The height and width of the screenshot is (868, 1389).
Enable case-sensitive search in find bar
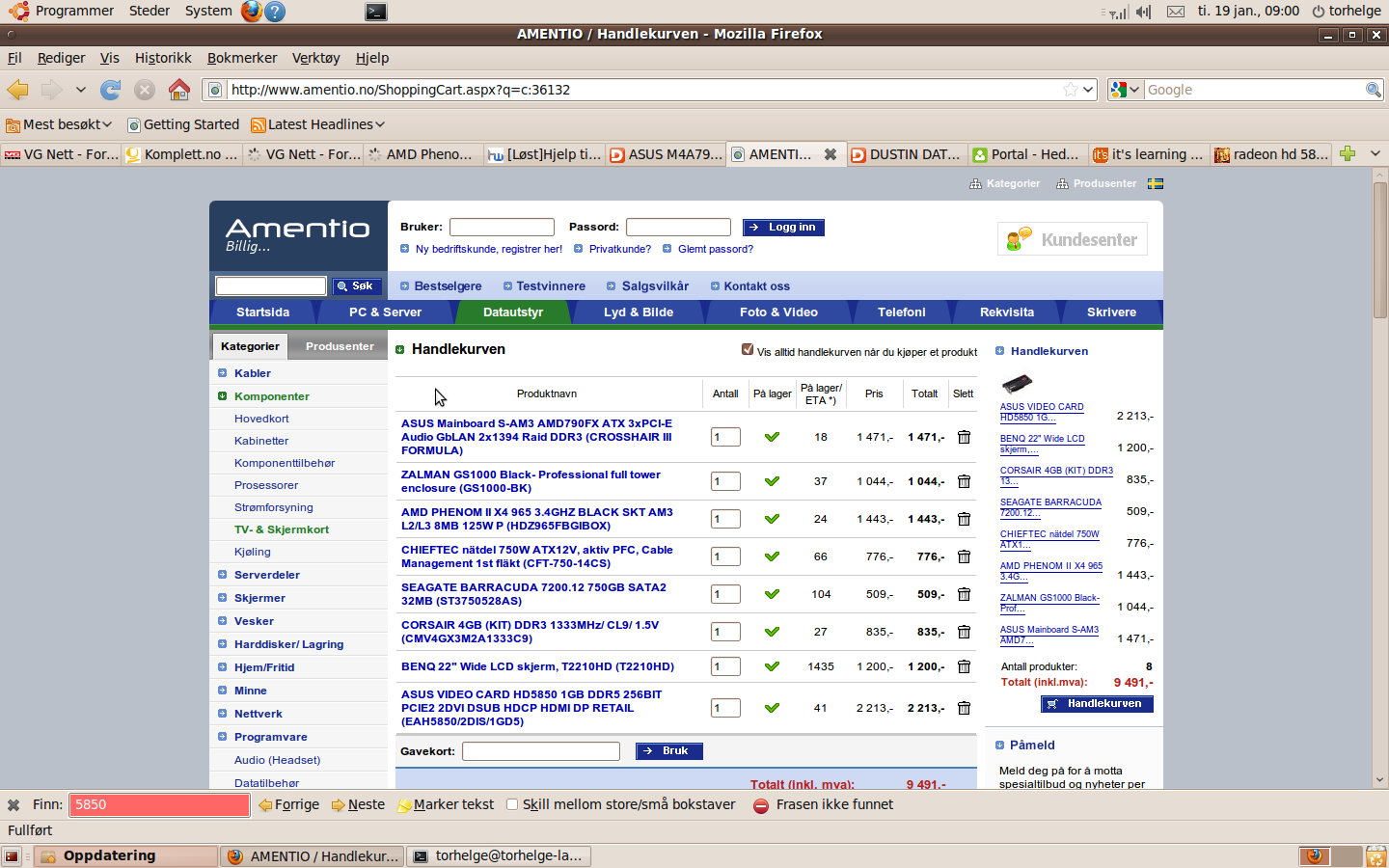[512, 804]
